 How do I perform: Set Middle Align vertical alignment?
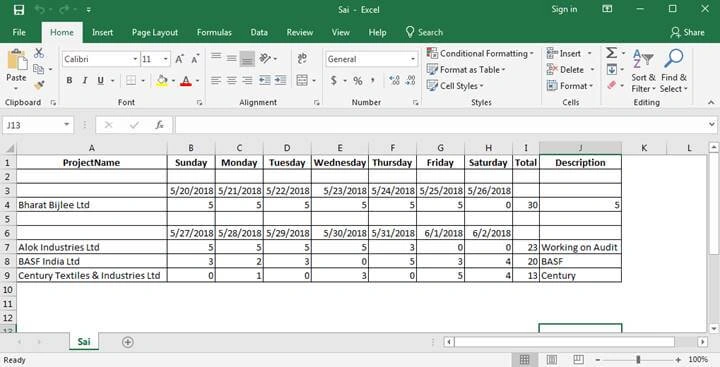coord(231,58)
